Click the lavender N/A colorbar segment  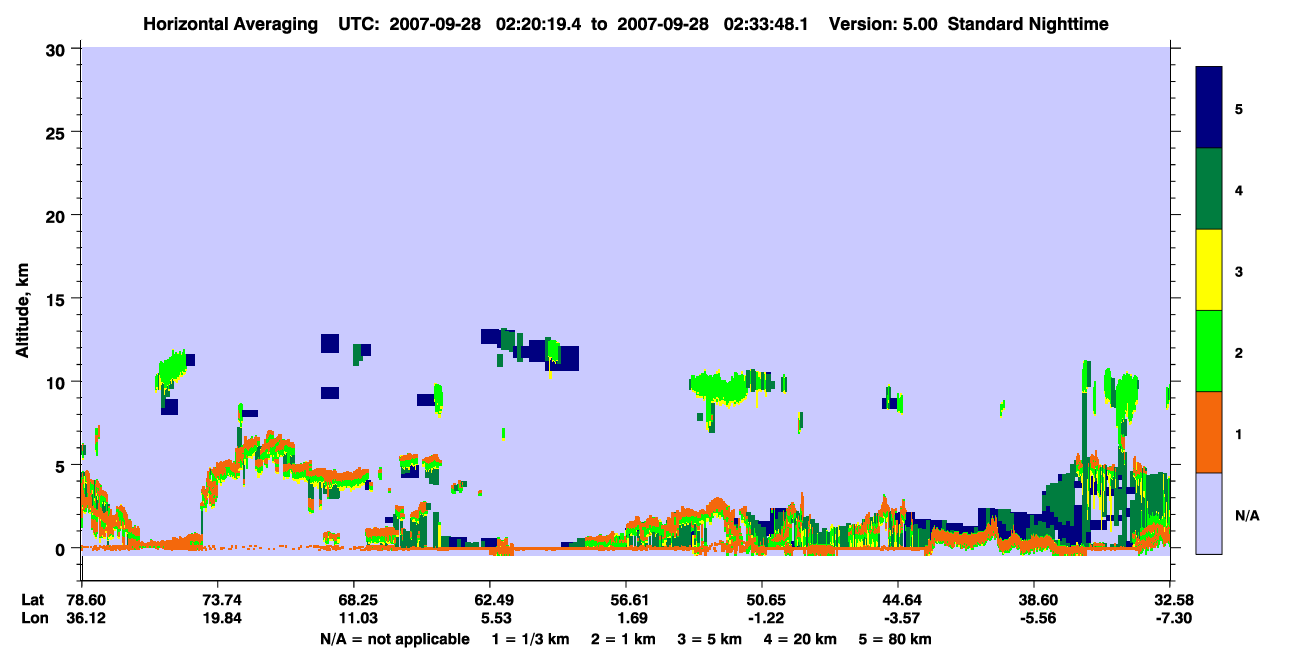click(x=1209, y=513)
